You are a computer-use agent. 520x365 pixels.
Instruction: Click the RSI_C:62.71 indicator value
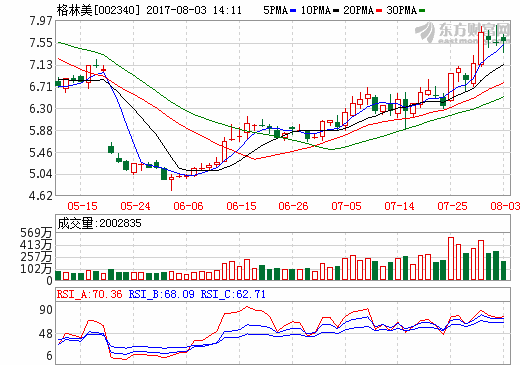coord(233,294)
